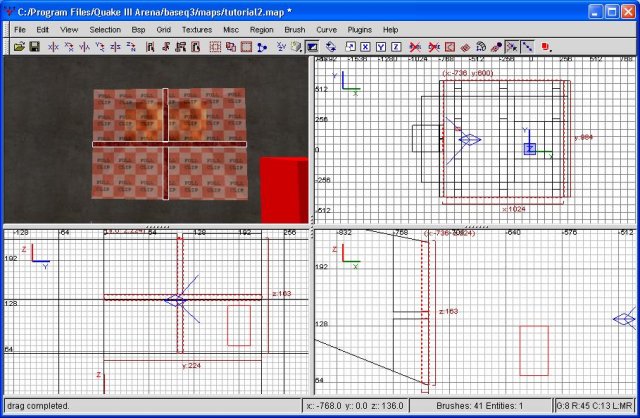
Task: Apply CSG Merge to brushes
Action: (x=231, y=47)
